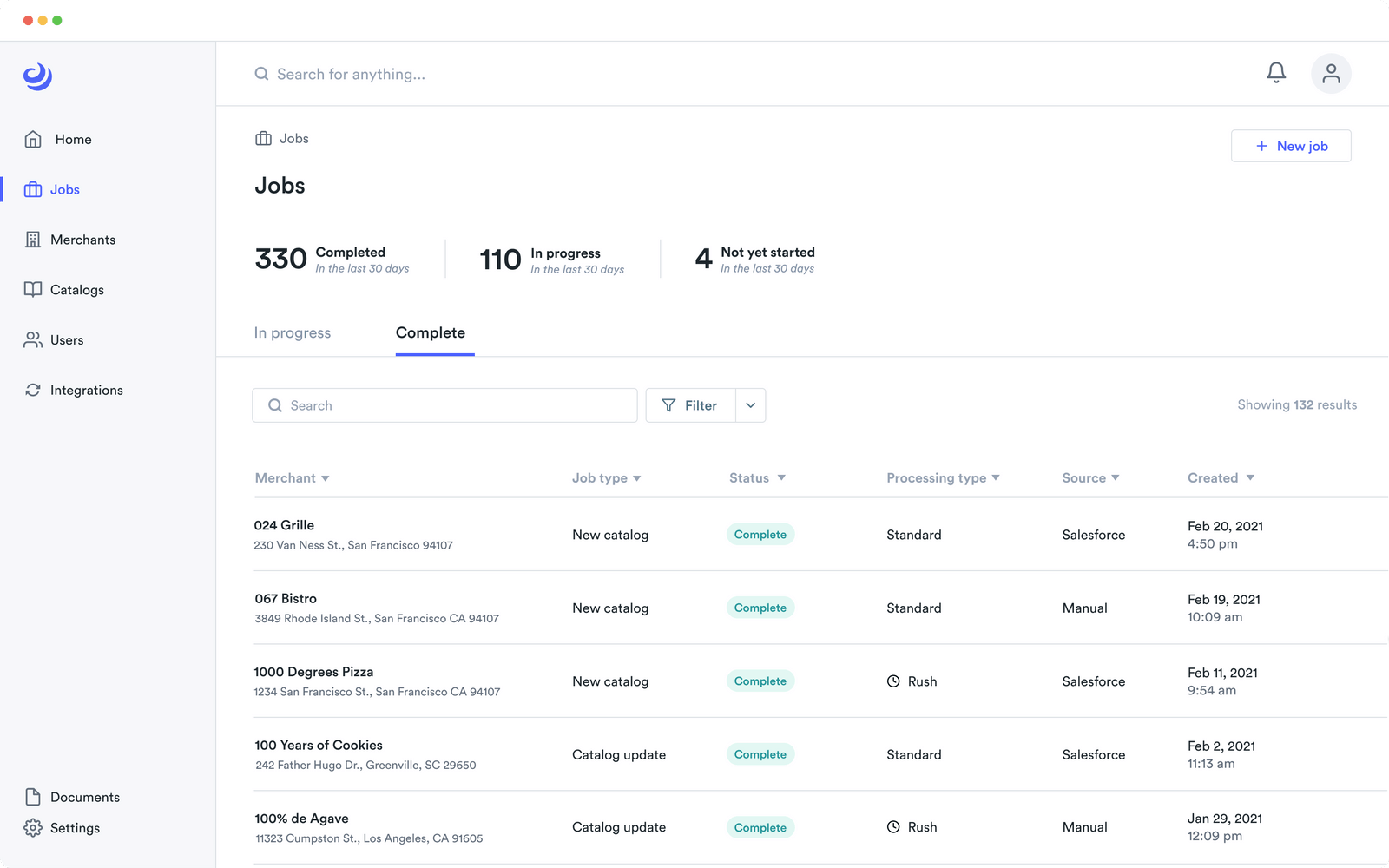
Task: Expand the Filter dropdown chevron
Action: [751, 405]
